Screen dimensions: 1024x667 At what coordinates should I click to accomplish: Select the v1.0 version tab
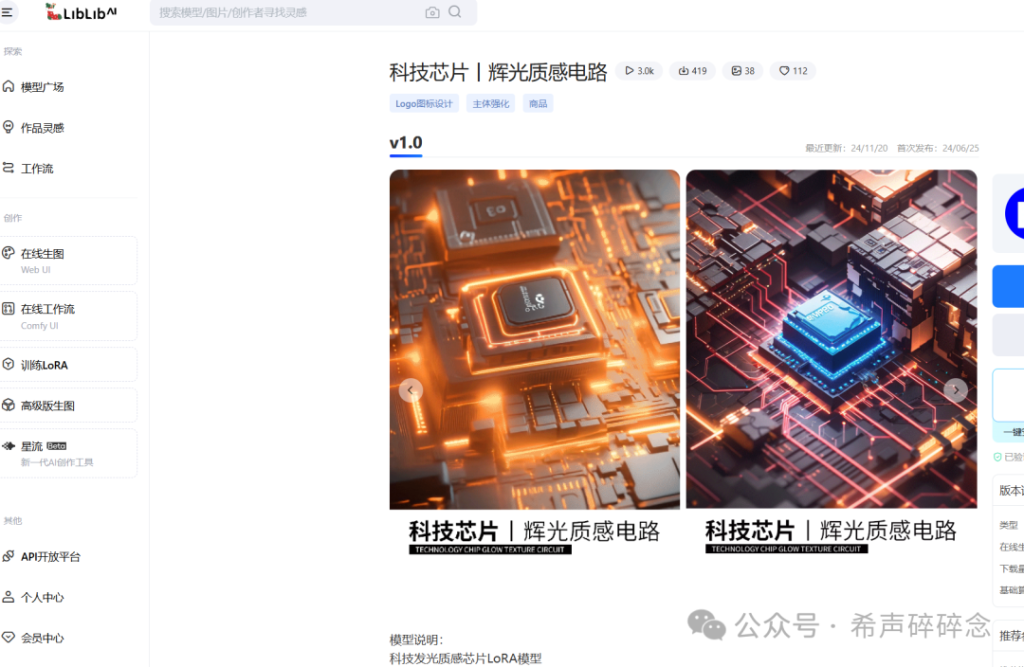(406, 143)
